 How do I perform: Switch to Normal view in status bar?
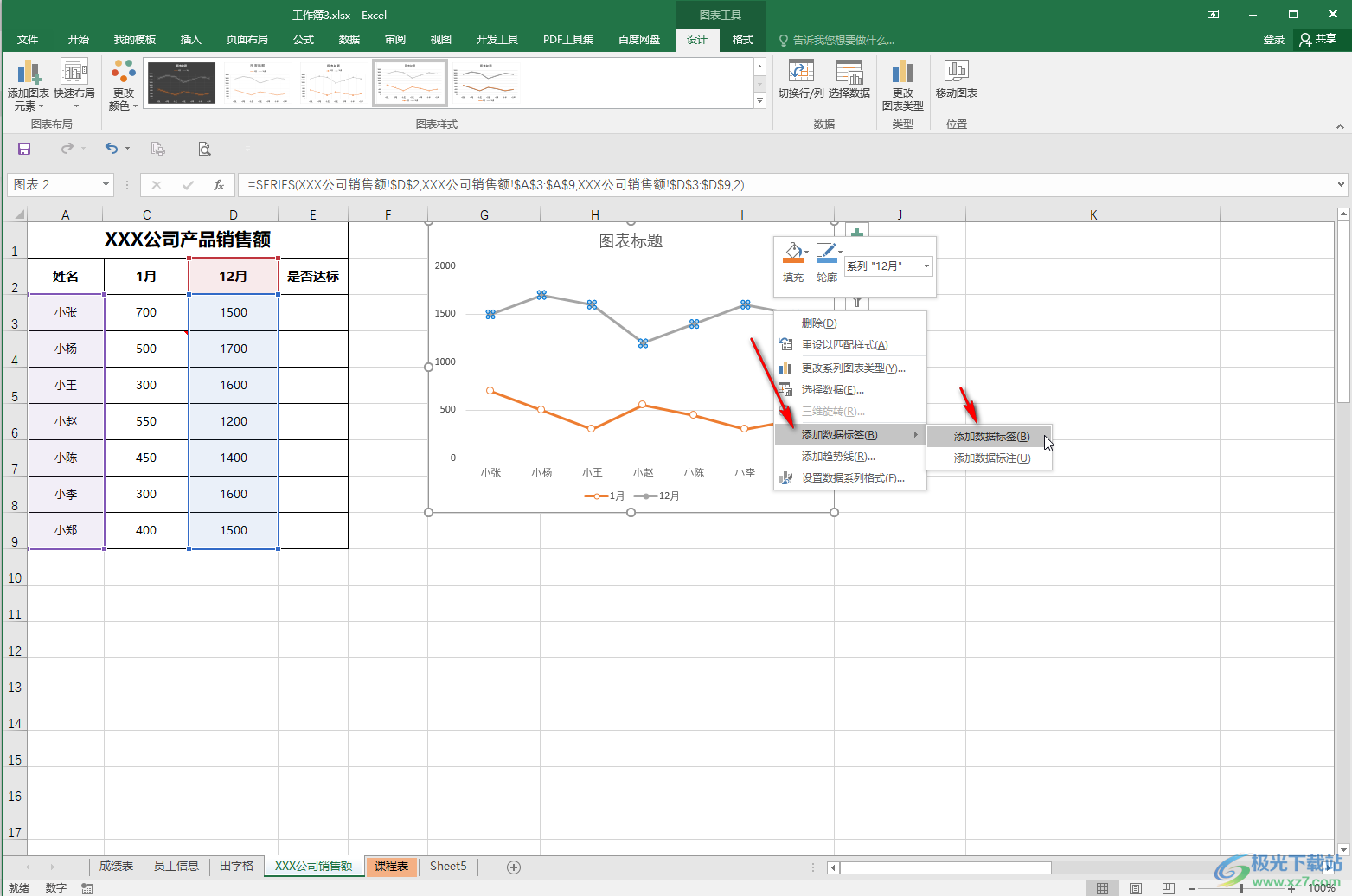[x=1102, y=888]
